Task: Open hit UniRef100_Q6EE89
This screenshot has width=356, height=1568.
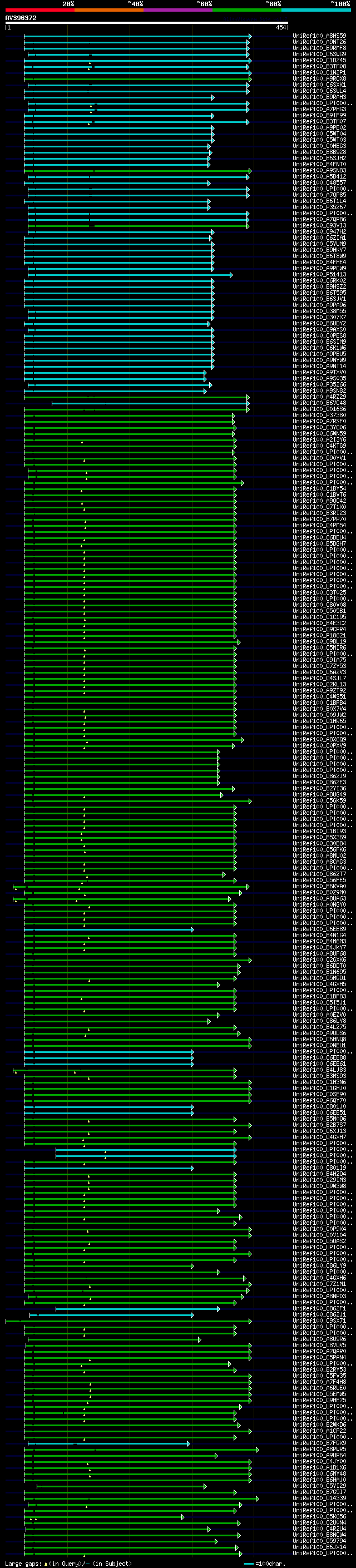Action: click(x=319, y=929)
